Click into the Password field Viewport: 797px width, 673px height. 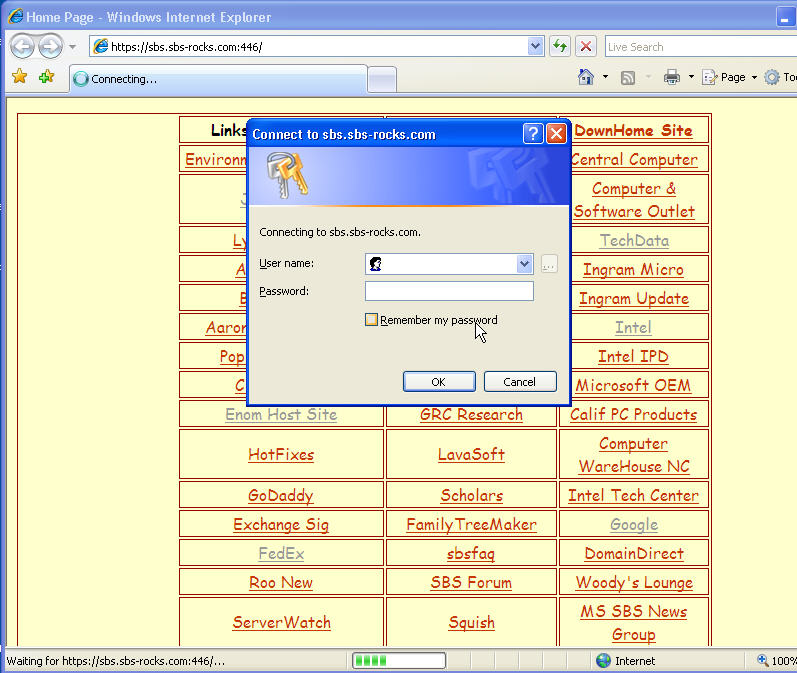[x=449, y=291]
